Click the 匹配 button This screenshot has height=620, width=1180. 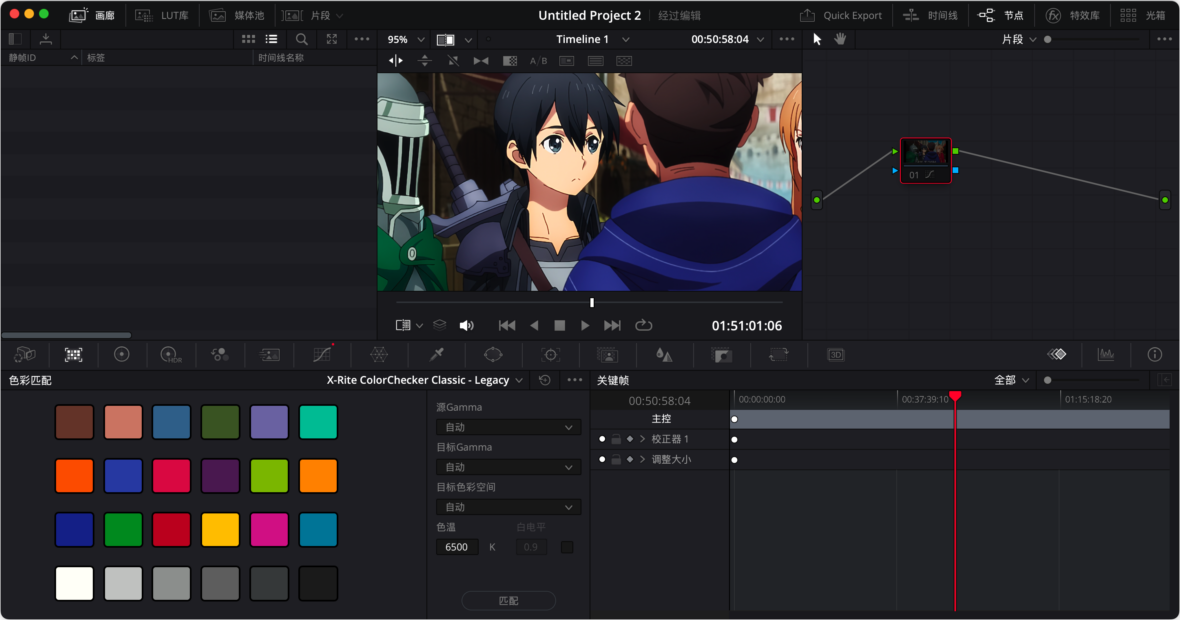click(508, 600)
